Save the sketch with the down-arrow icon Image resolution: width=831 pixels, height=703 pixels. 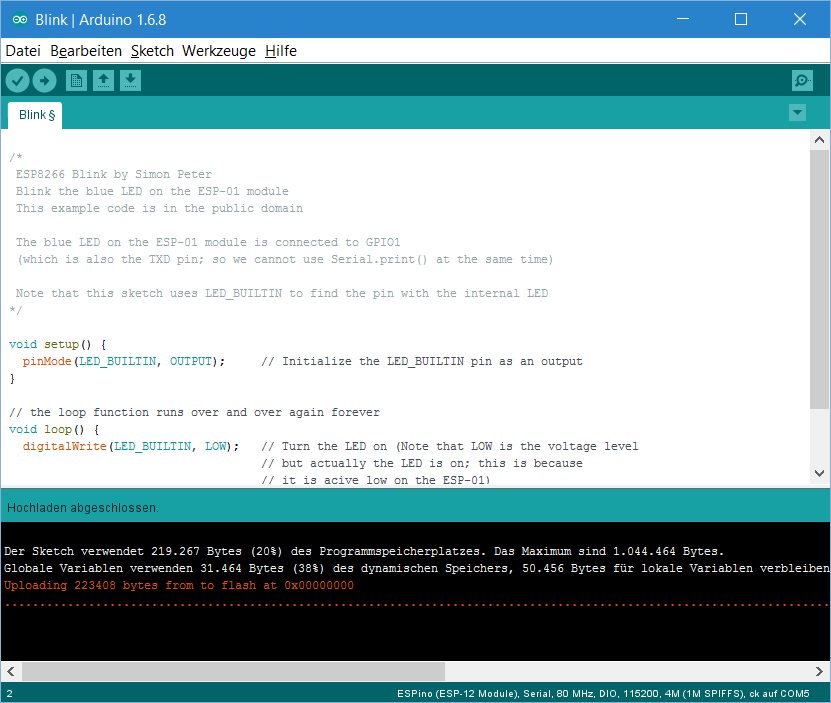tap(130, 81)
